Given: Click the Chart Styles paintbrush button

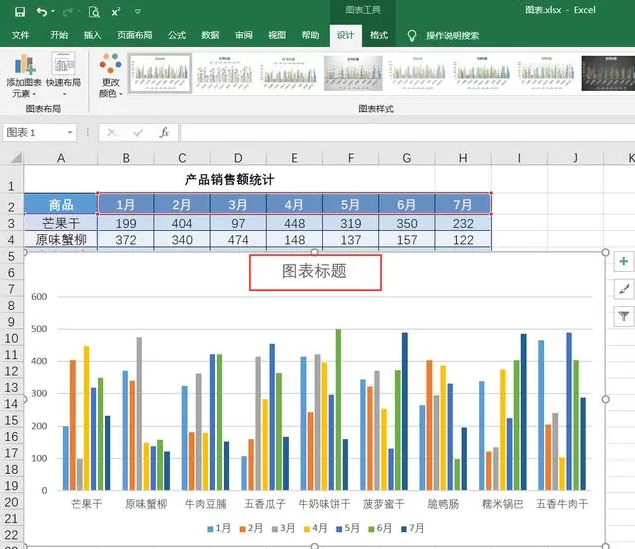Looking at the screenshot, I should tap(624, 289).
